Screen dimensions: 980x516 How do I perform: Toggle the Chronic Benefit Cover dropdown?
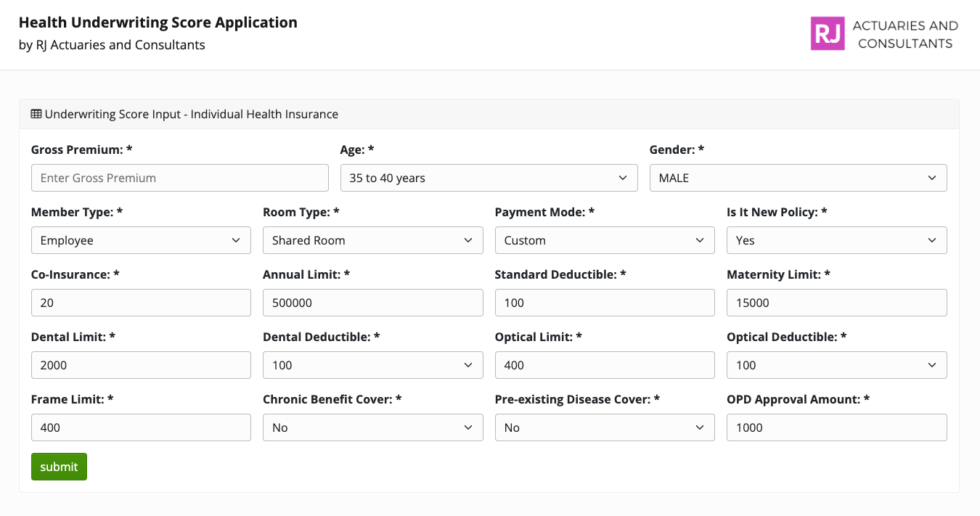[372, 427]
